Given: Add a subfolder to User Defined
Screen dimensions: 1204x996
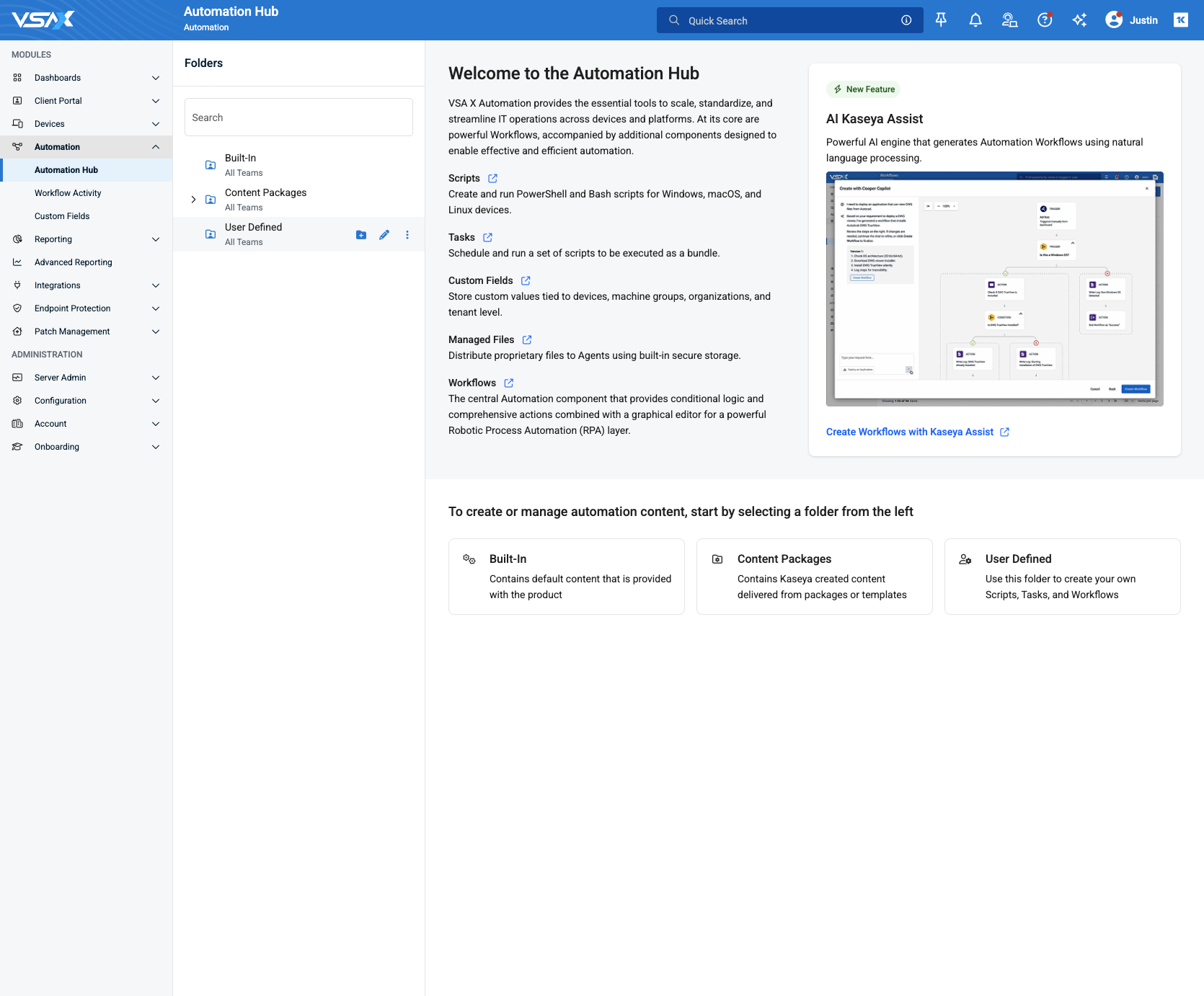Looking at the screenshot, I should click(x=361, y=235).
